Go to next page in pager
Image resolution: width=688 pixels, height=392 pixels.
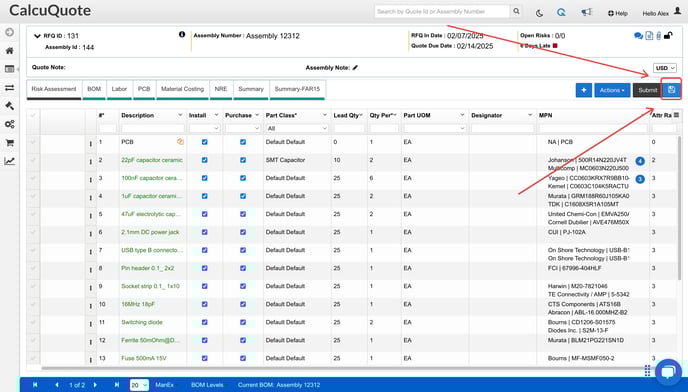pos(95,385)
